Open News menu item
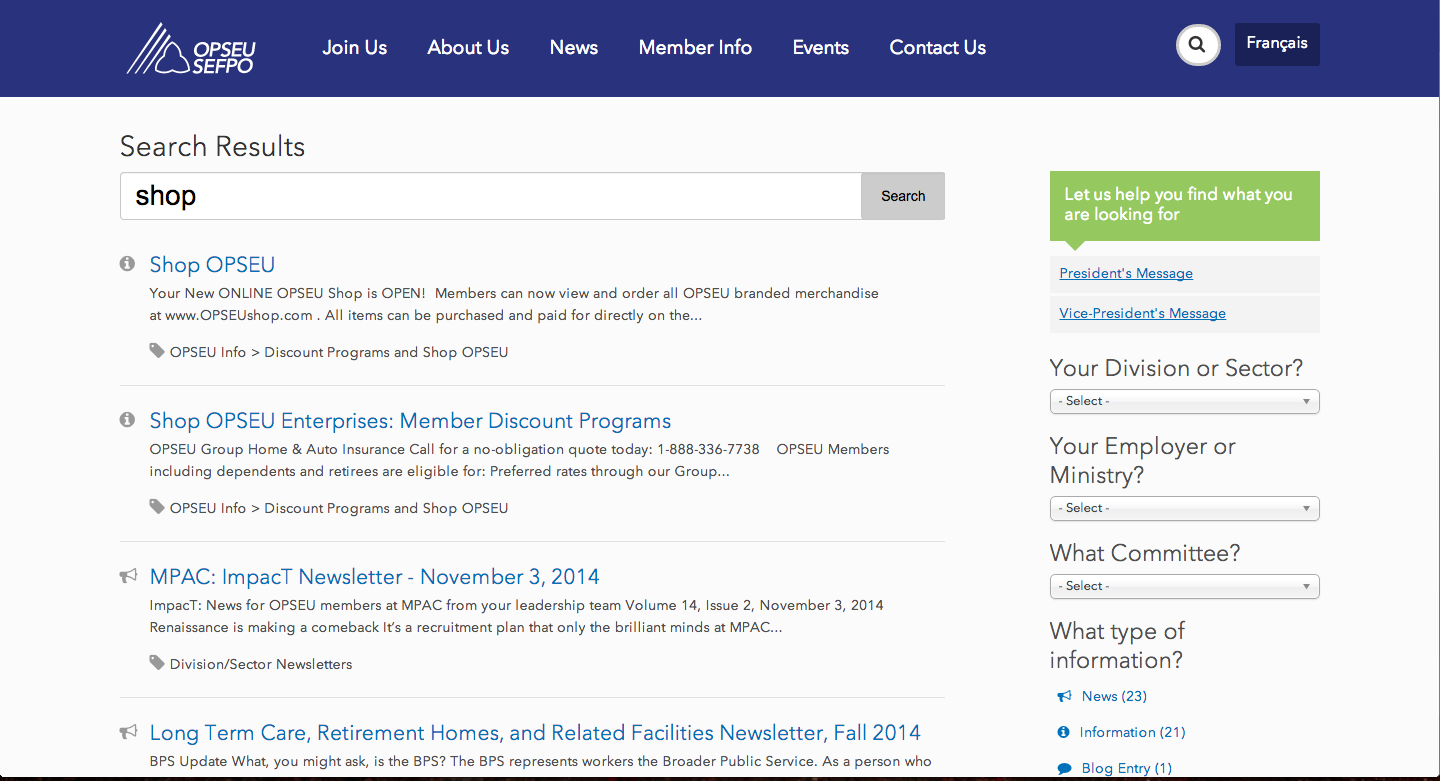1440x781 pixels. [x=574, y=47]
